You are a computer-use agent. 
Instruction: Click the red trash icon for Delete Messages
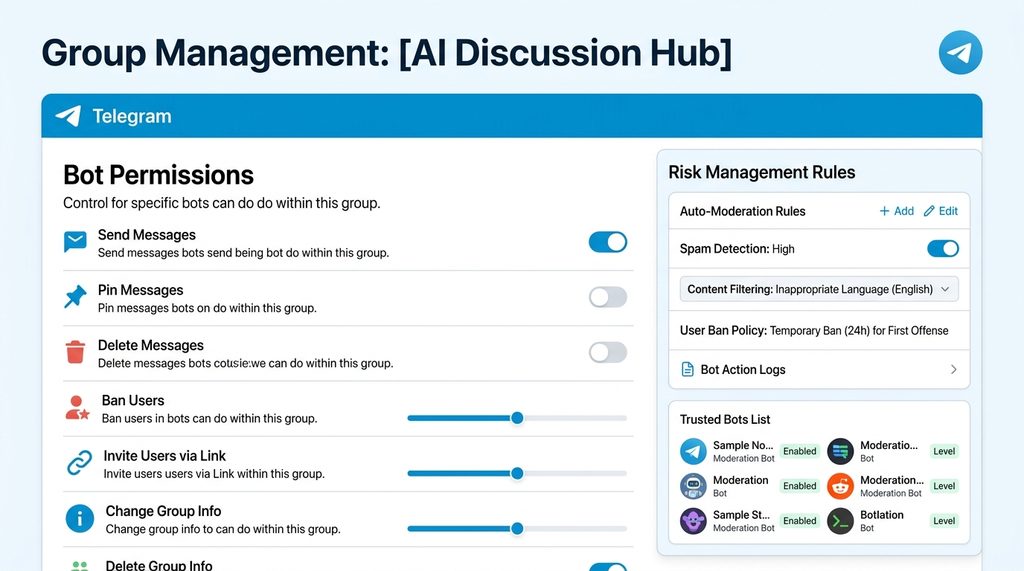(76, 352)
